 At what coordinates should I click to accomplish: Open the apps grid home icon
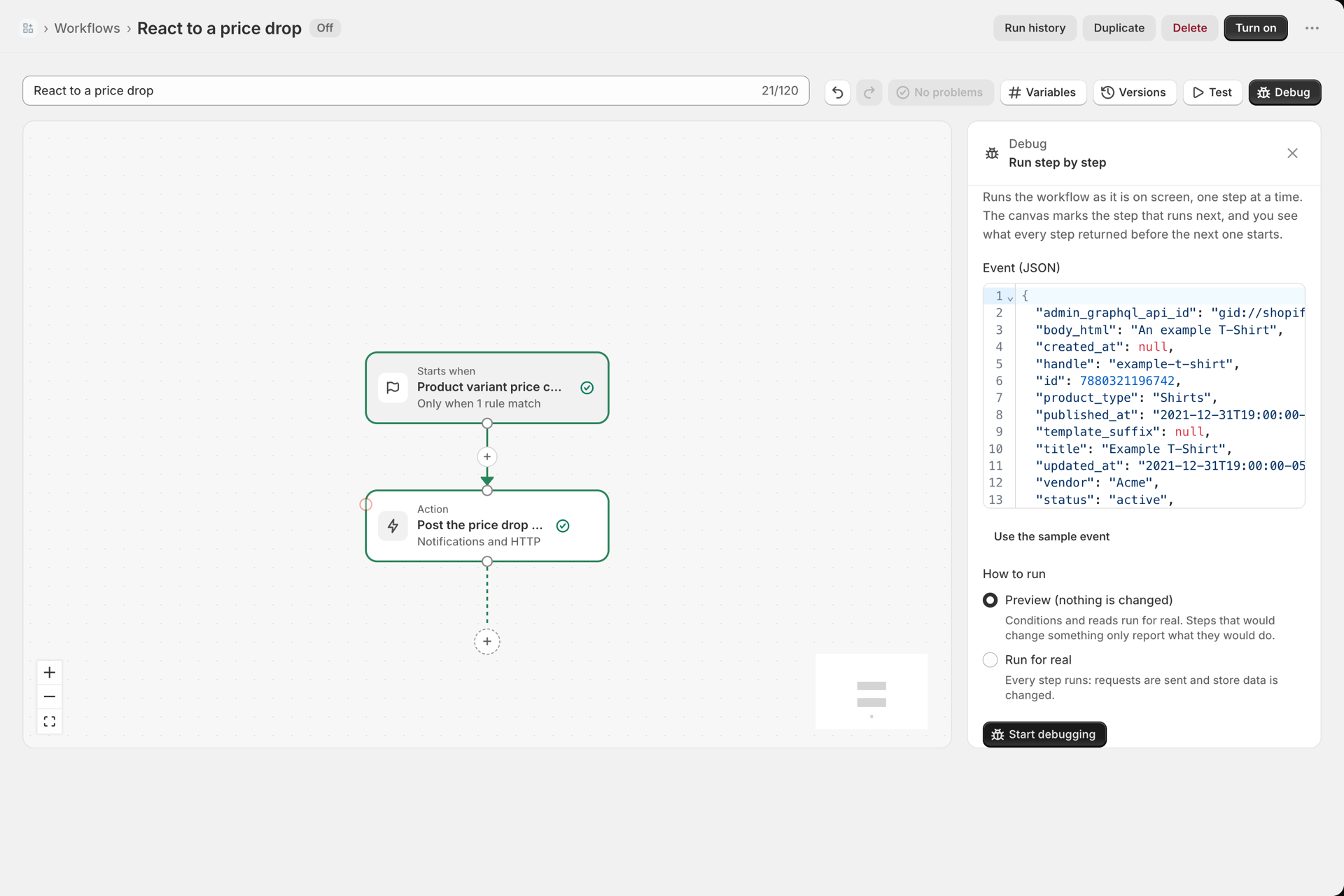click(28, 28)
